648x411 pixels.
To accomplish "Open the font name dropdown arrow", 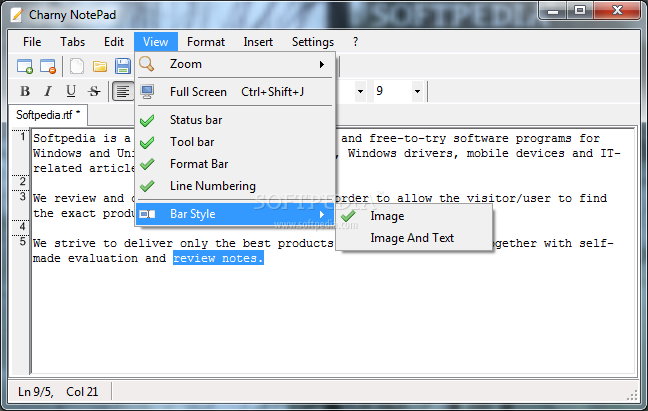I will click(360, 91).
